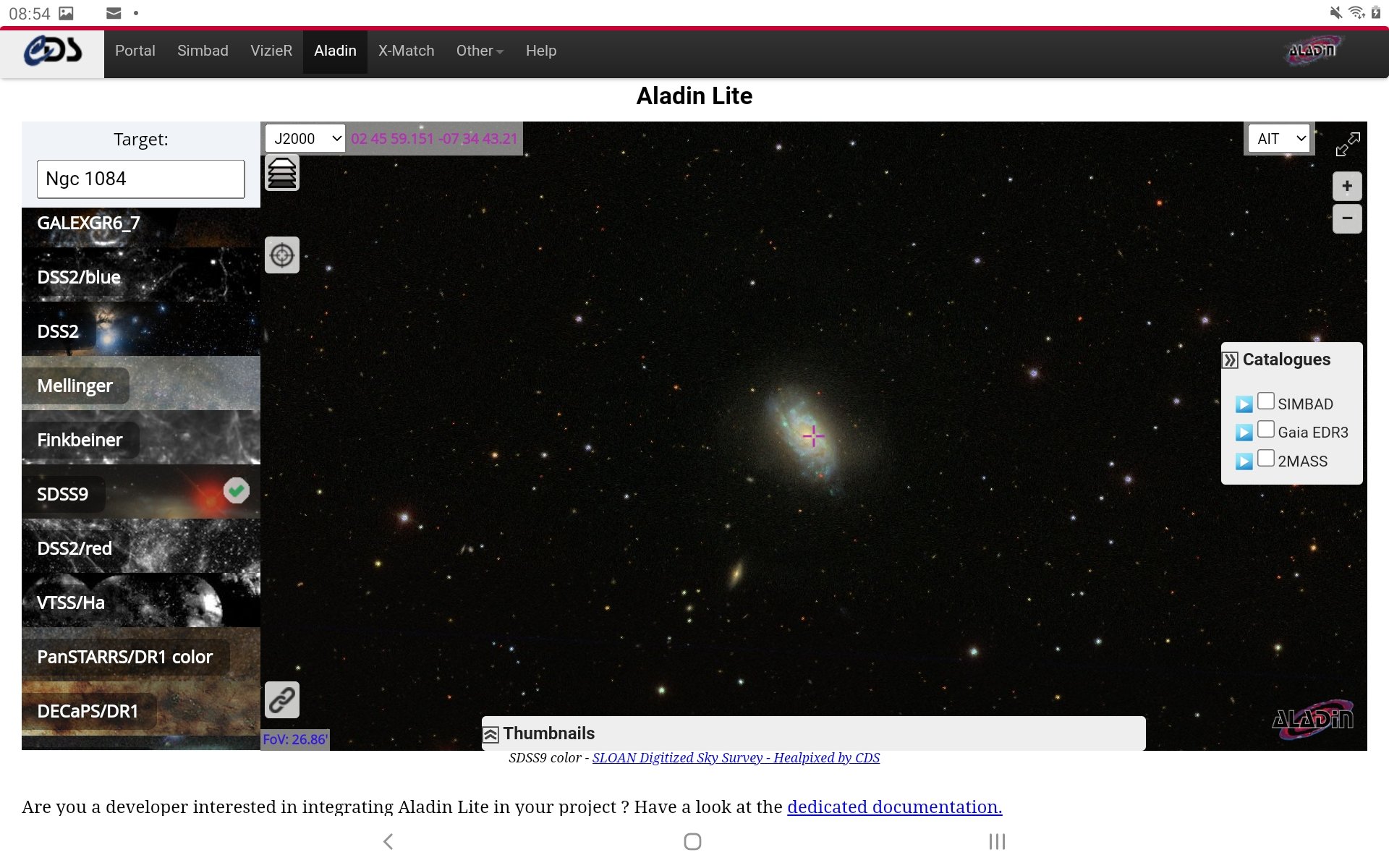Open VizieR from the navbar
This screenshot has height=868, width=1389.
click(x=271, y=51)
